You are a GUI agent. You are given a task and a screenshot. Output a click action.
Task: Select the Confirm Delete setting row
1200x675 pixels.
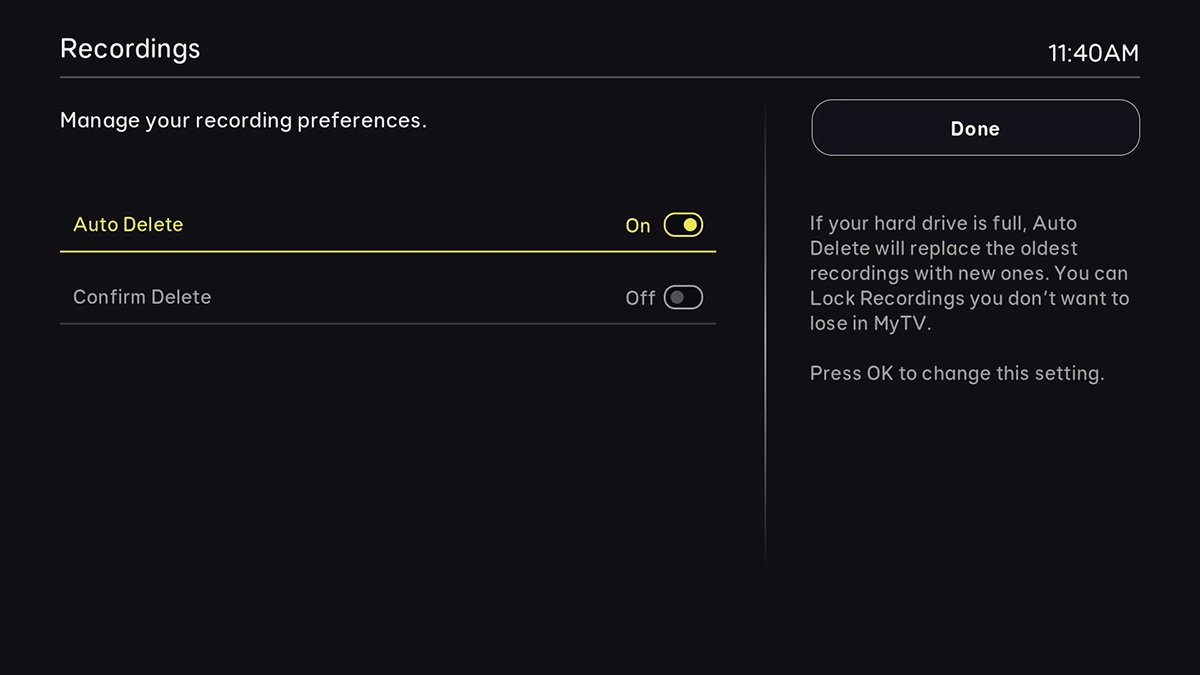(x=388, y=297)
